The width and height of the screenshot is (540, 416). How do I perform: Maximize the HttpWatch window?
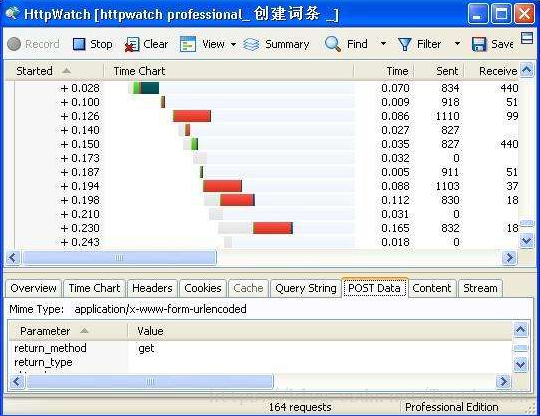501,14
